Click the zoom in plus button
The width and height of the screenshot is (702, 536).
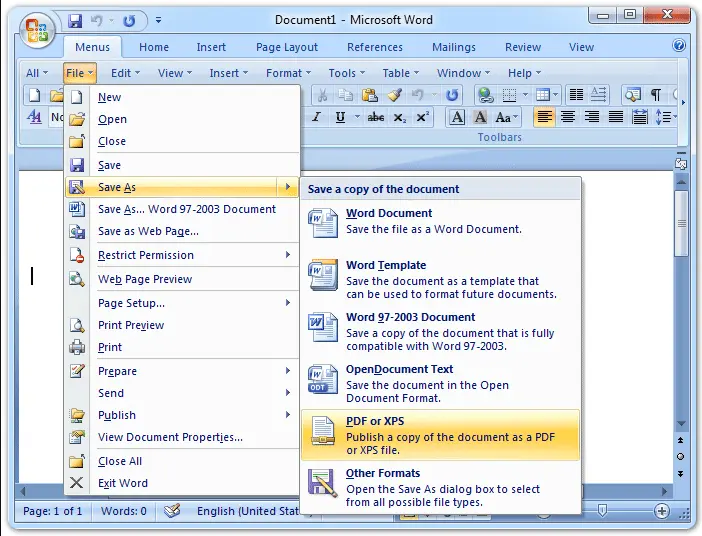[x=662, y=511]
